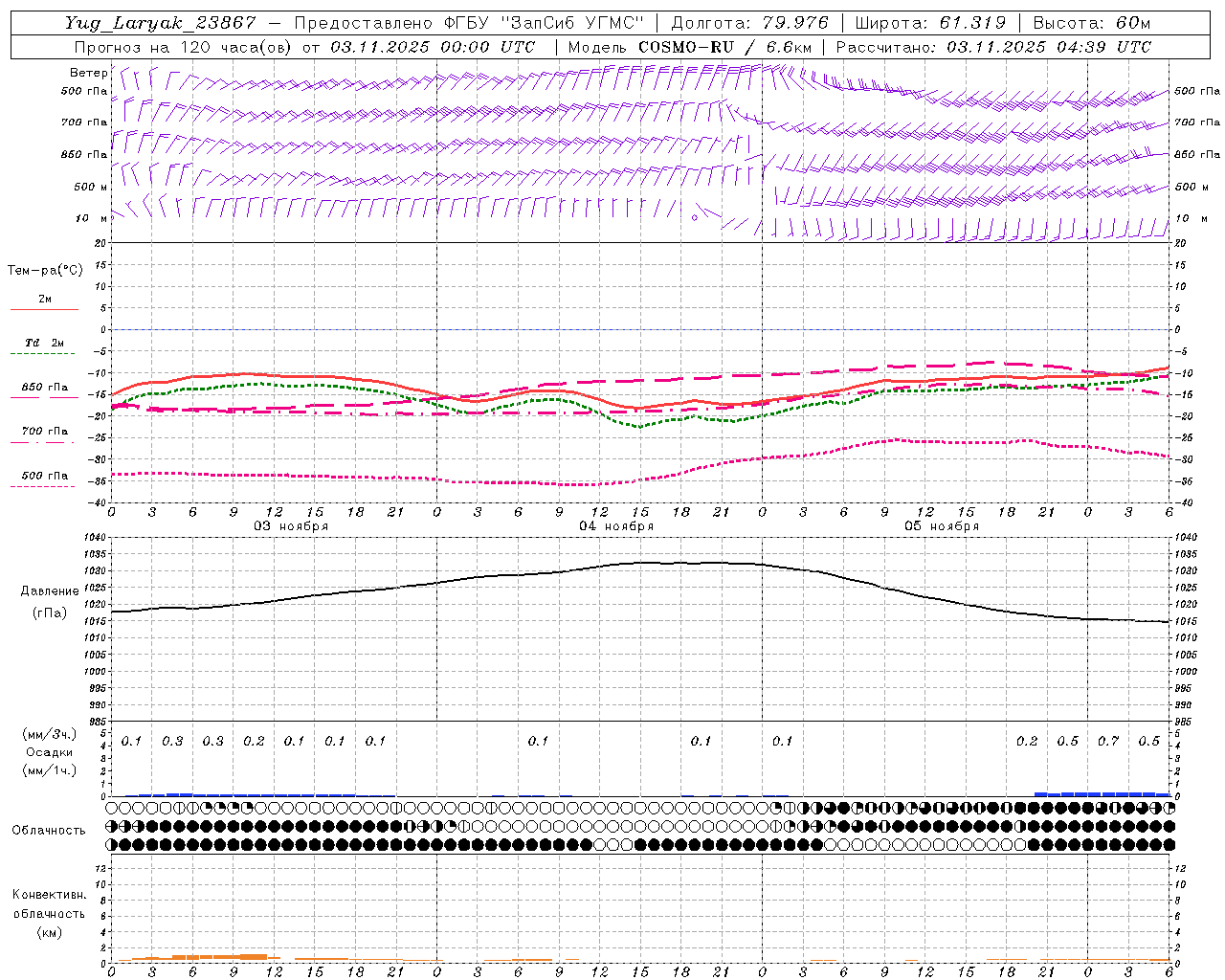
Task: Click the Долгота: 79.976 header field
Action: click(750, 24)
